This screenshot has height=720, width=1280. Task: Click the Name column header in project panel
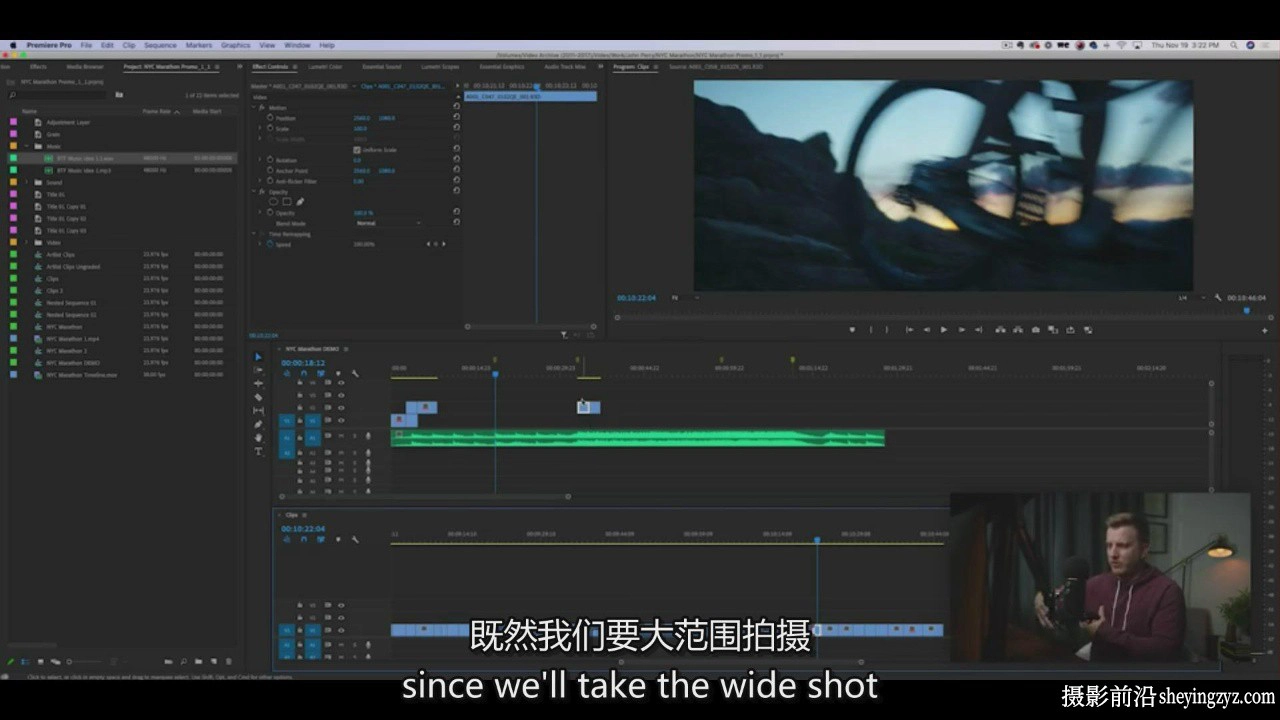30,111
